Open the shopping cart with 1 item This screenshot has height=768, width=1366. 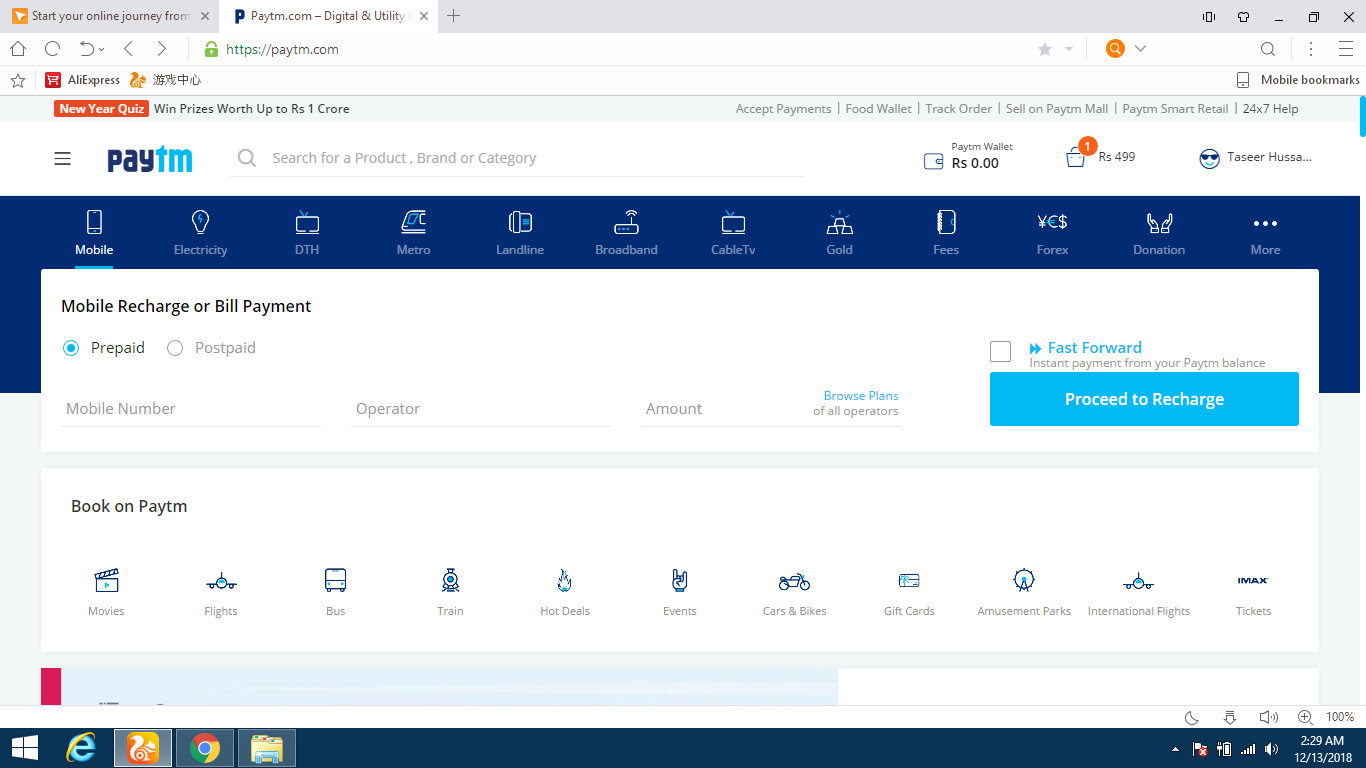1100,156
